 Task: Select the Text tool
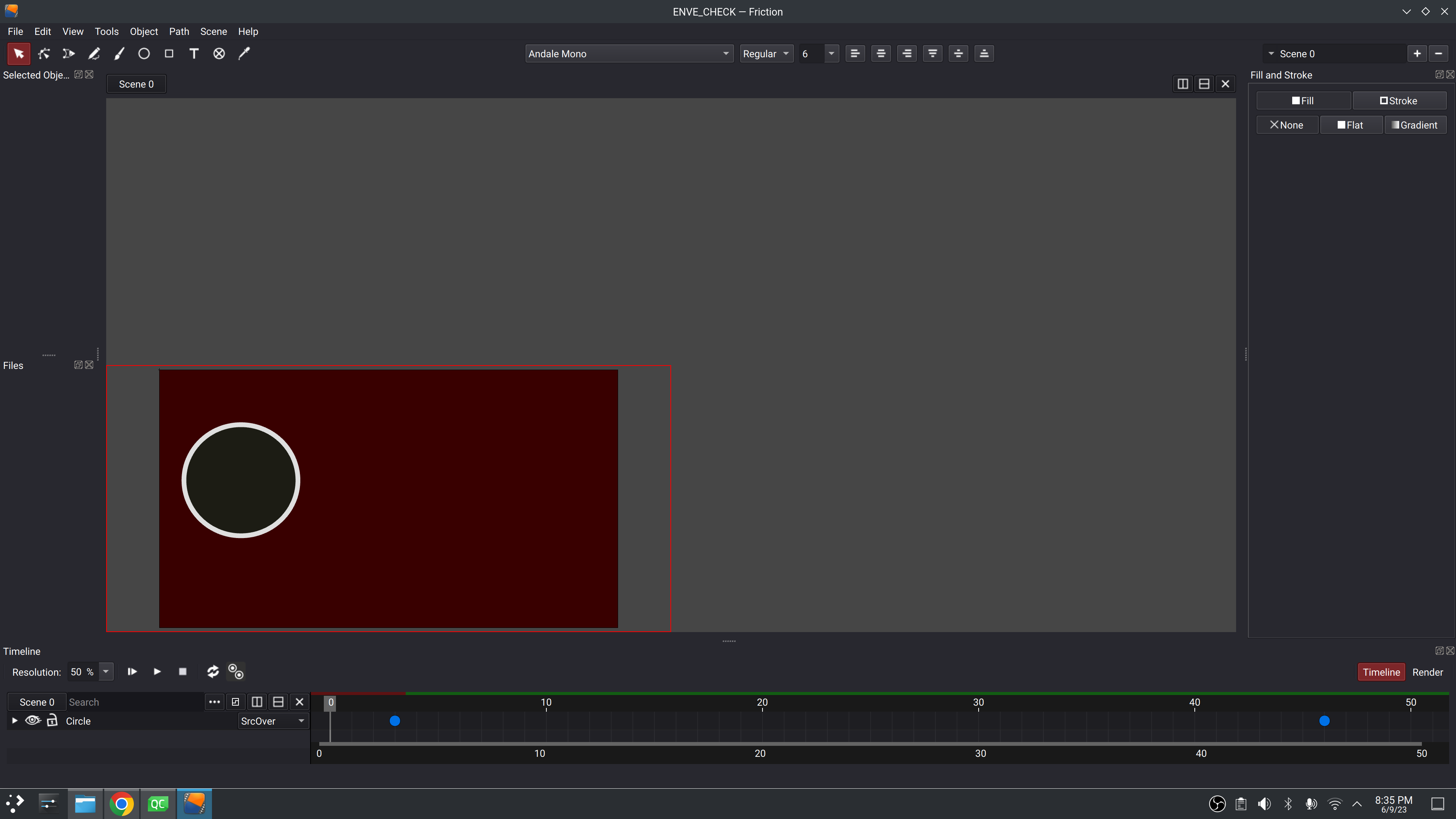194,53
